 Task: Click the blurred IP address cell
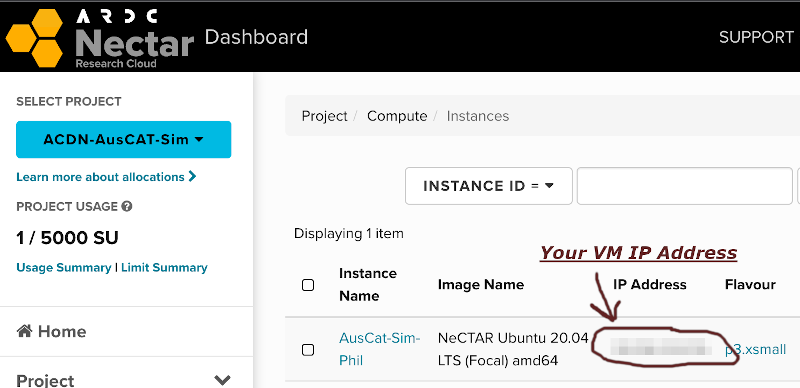(661, 347)
